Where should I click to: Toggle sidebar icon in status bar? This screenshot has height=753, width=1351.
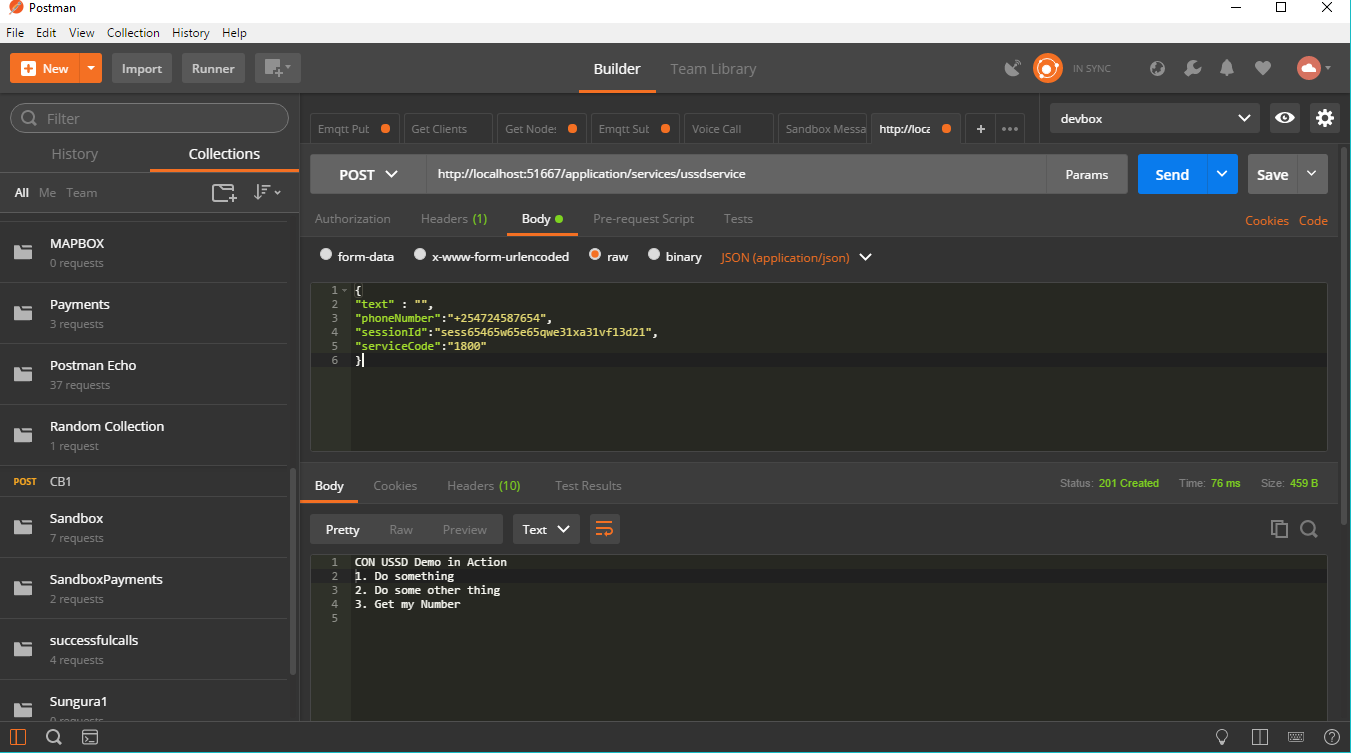18,737
